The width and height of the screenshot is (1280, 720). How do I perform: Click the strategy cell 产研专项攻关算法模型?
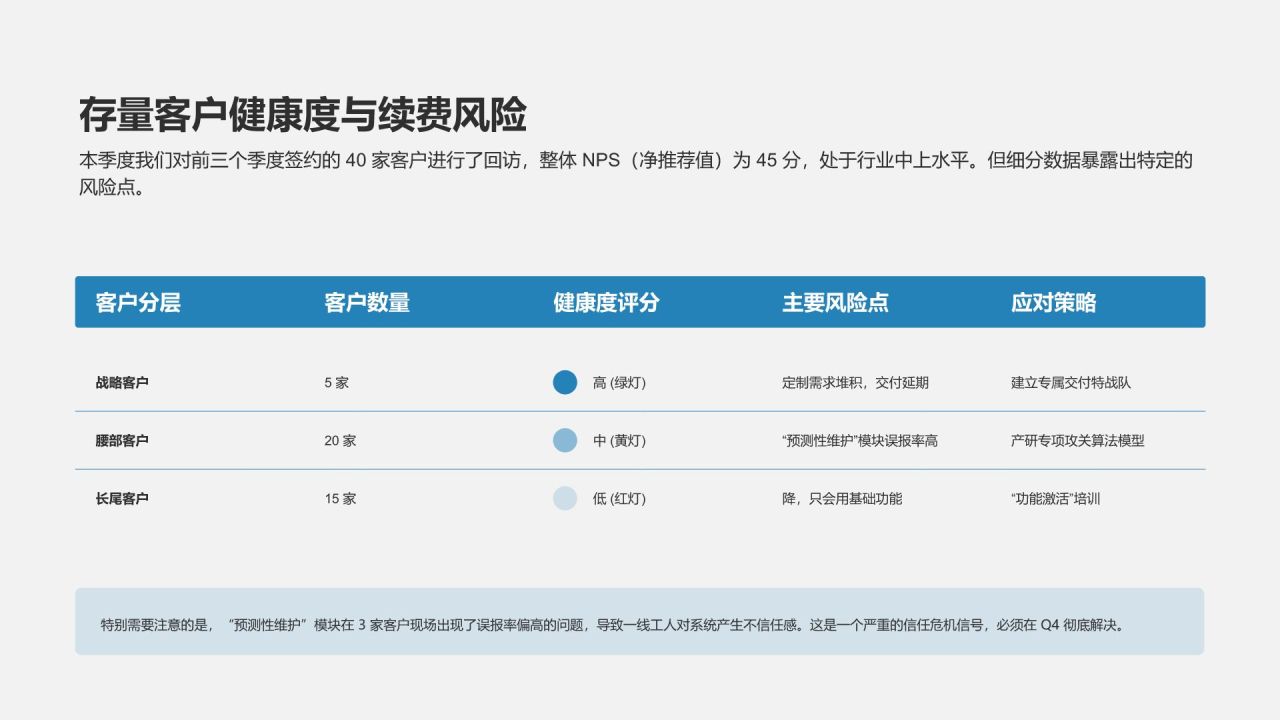pyautogui.click(x=1078, y=440)
